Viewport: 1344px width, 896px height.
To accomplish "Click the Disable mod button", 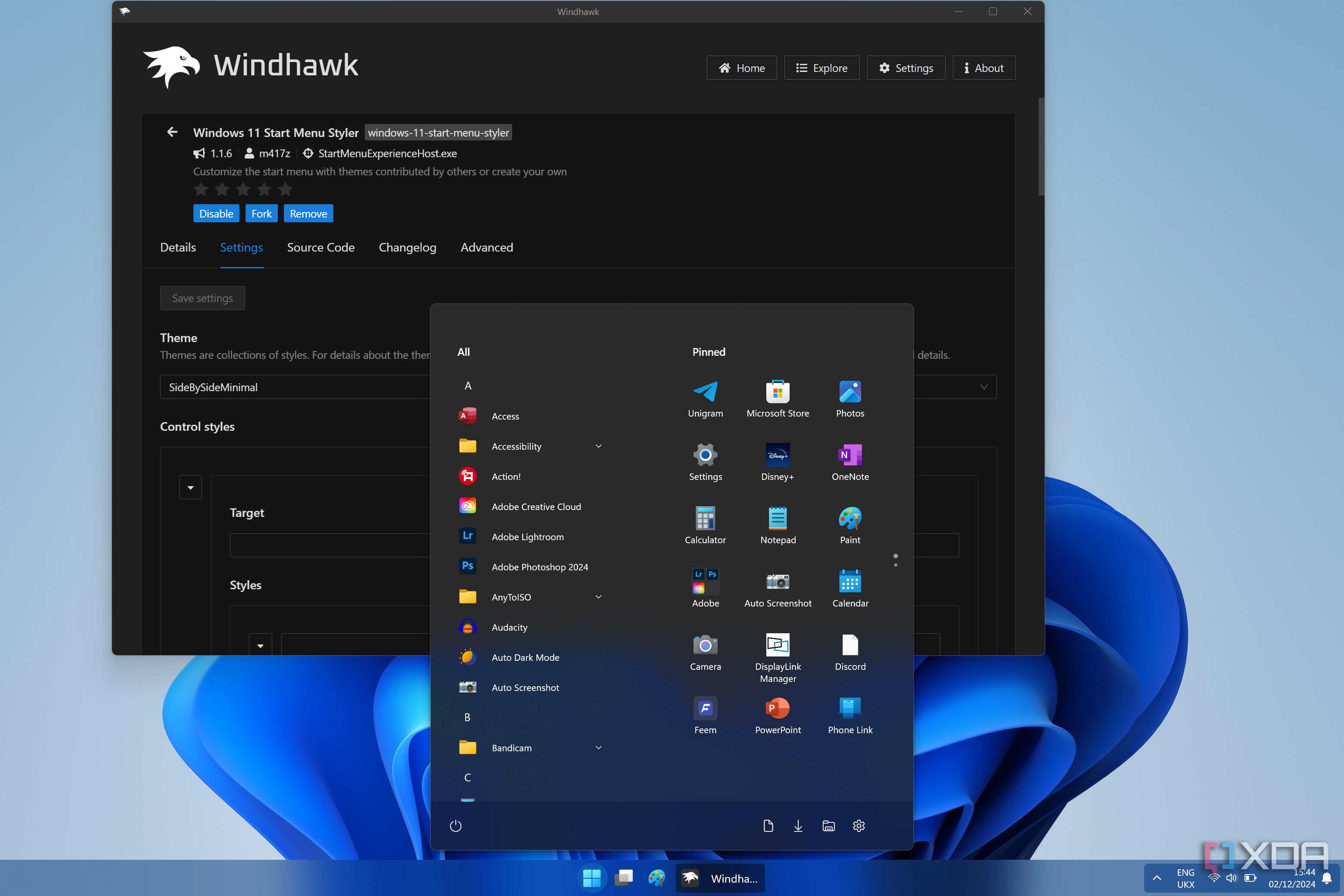I will [216, 213].
